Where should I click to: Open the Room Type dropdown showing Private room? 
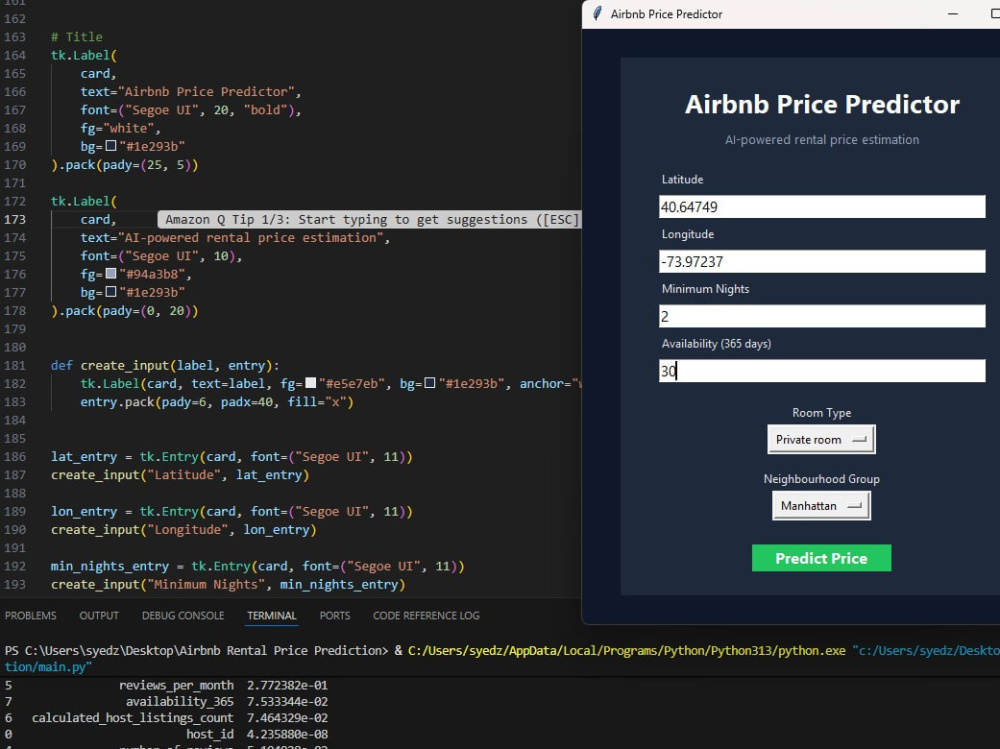(821, 440)
